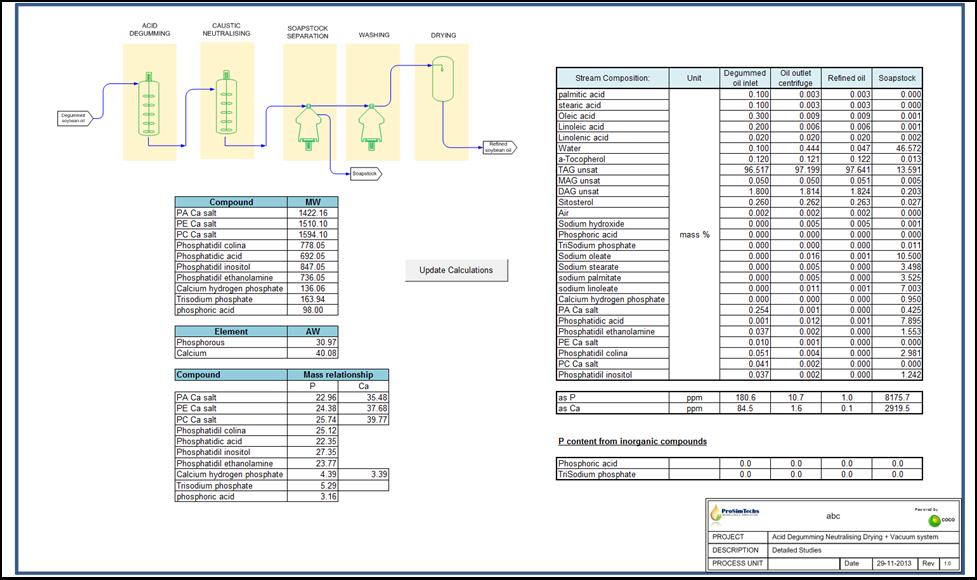Select the Oil outlet centrifuge column header

[x=796, y=77]
